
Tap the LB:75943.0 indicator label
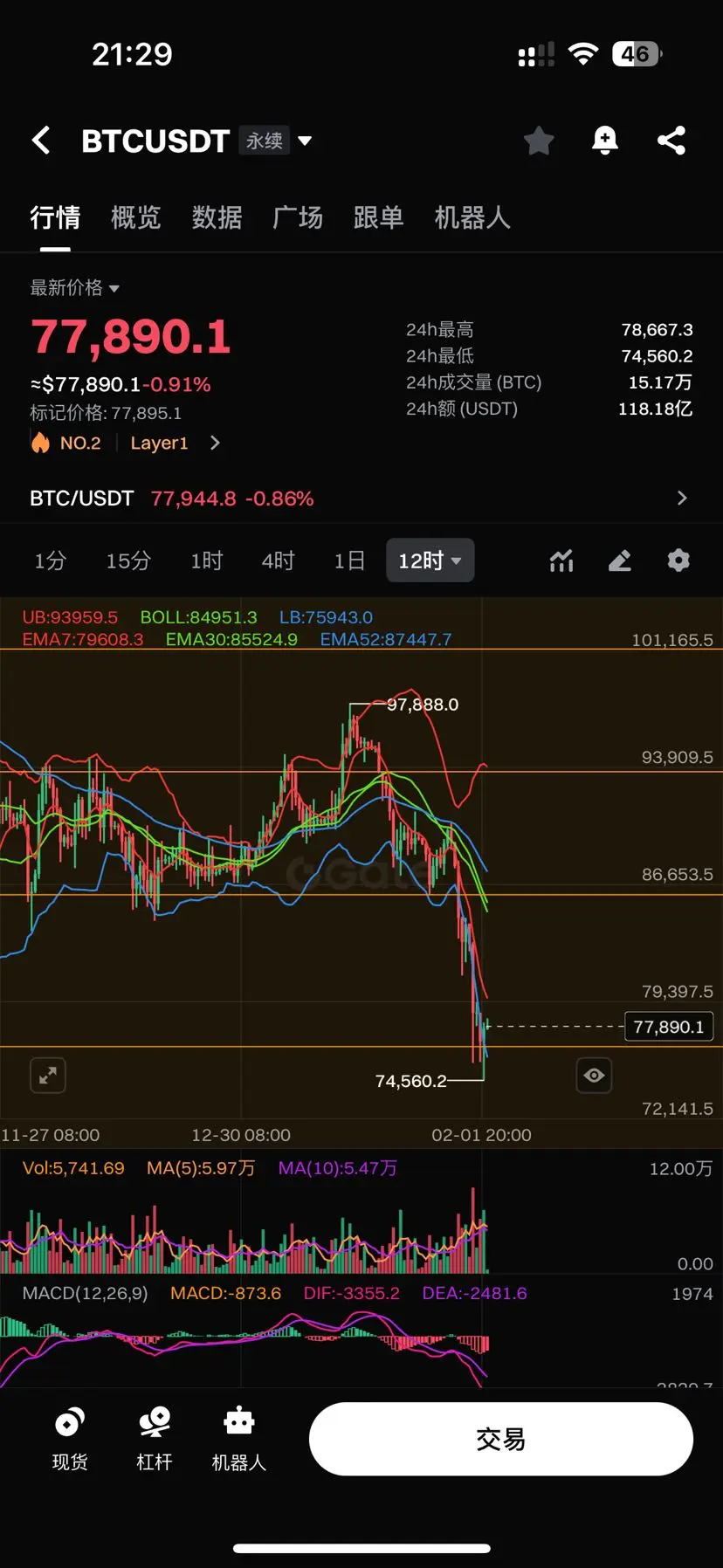pos(326,617)
